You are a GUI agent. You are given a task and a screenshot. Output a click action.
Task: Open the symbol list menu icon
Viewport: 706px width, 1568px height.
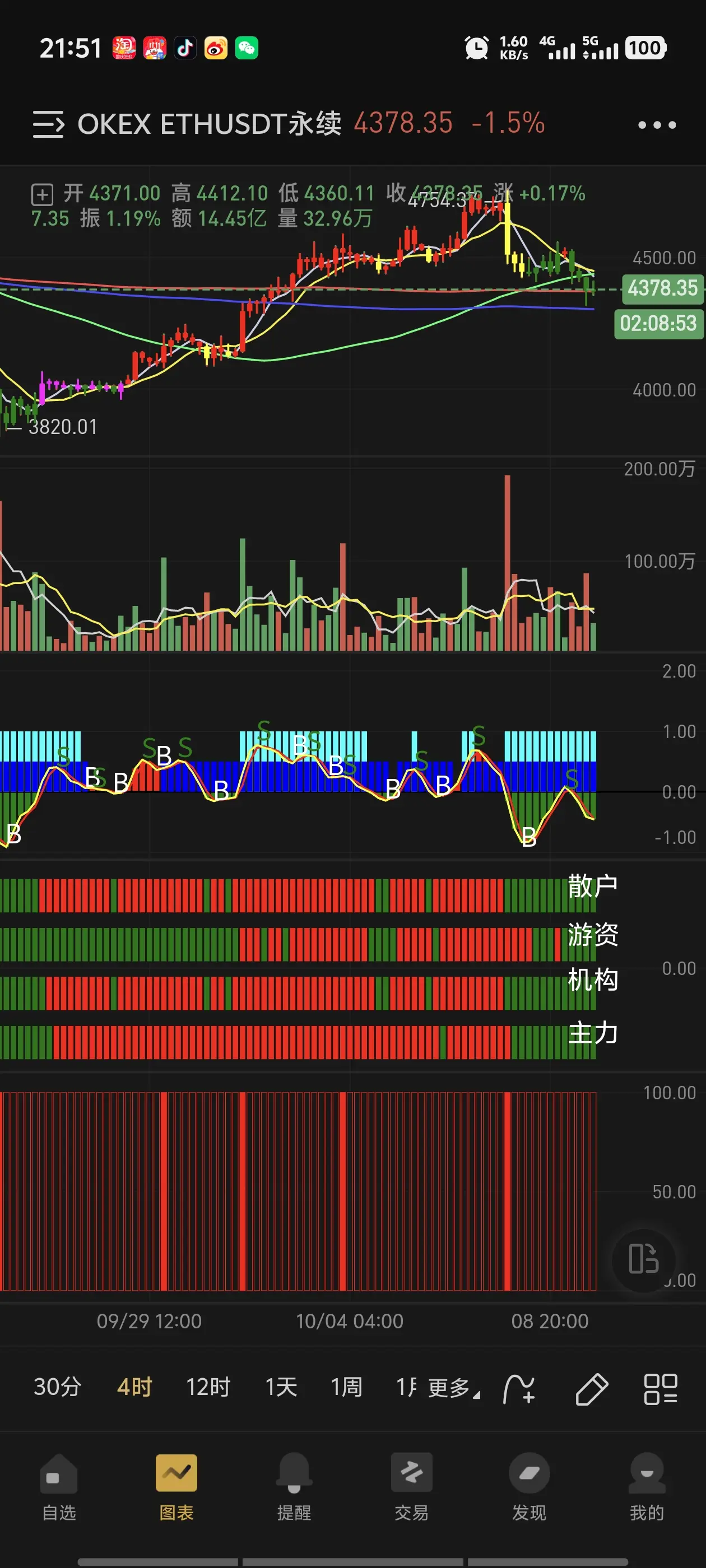pos(48,124)
